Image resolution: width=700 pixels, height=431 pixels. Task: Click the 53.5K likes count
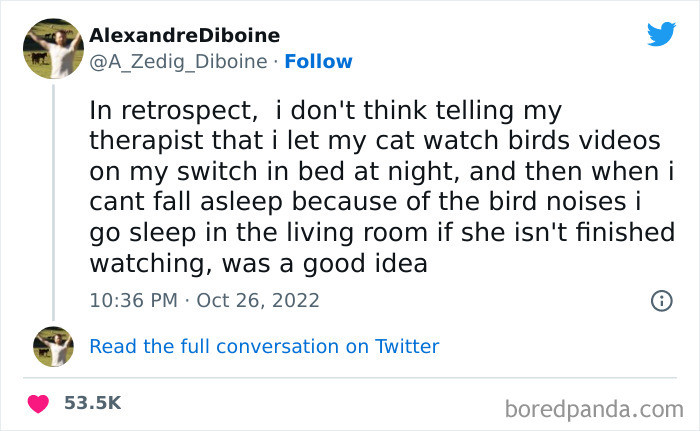pos(92,403)
